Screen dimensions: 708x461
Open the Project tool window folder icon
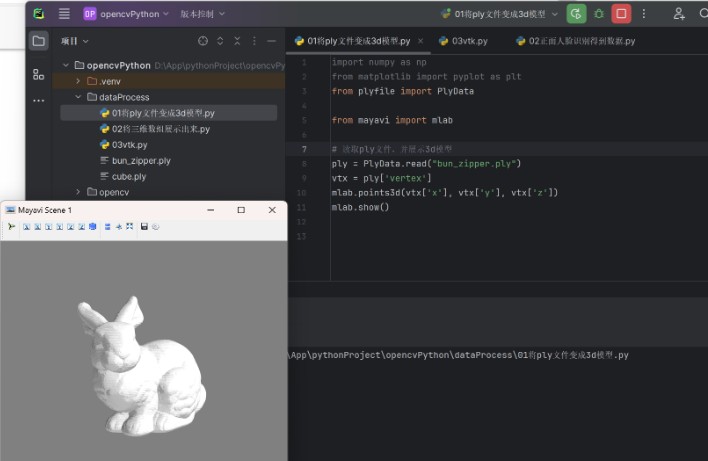click(38, 41)
